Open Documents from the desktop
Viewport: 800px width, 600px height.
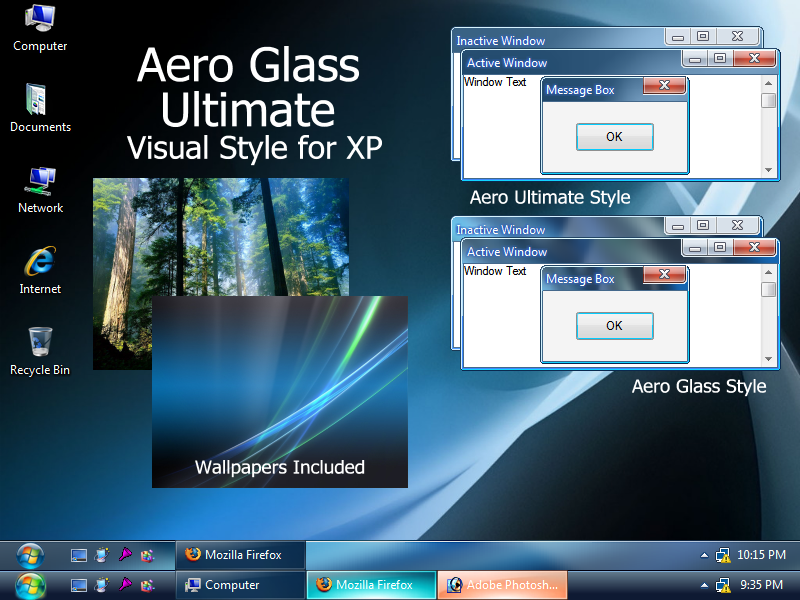(39, 105)
